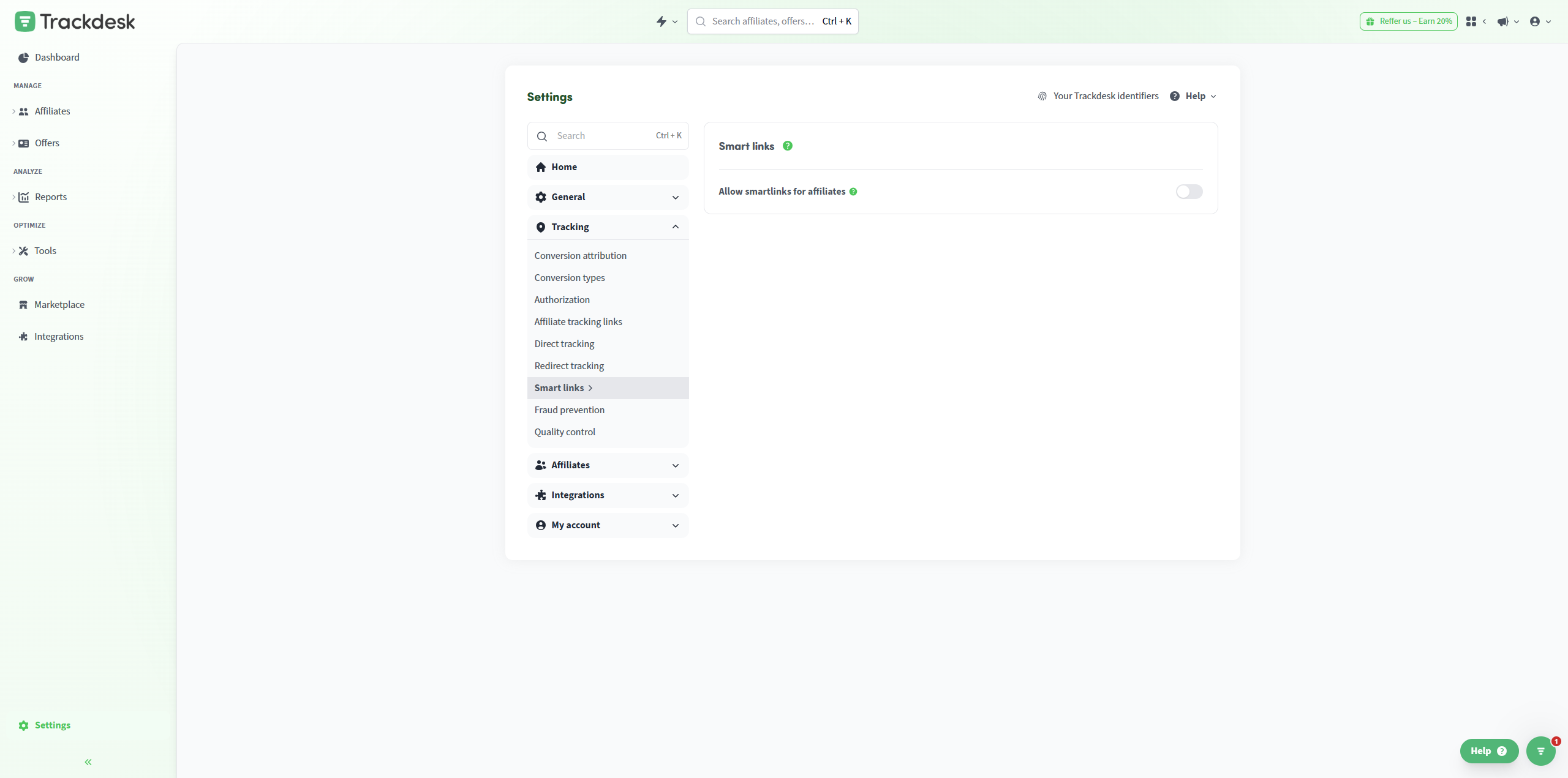Screen dimensions: 1568x778
Task: Select Fraud prevention in Tracking menu
Action: pyautogui.click(x=569, y=410)
